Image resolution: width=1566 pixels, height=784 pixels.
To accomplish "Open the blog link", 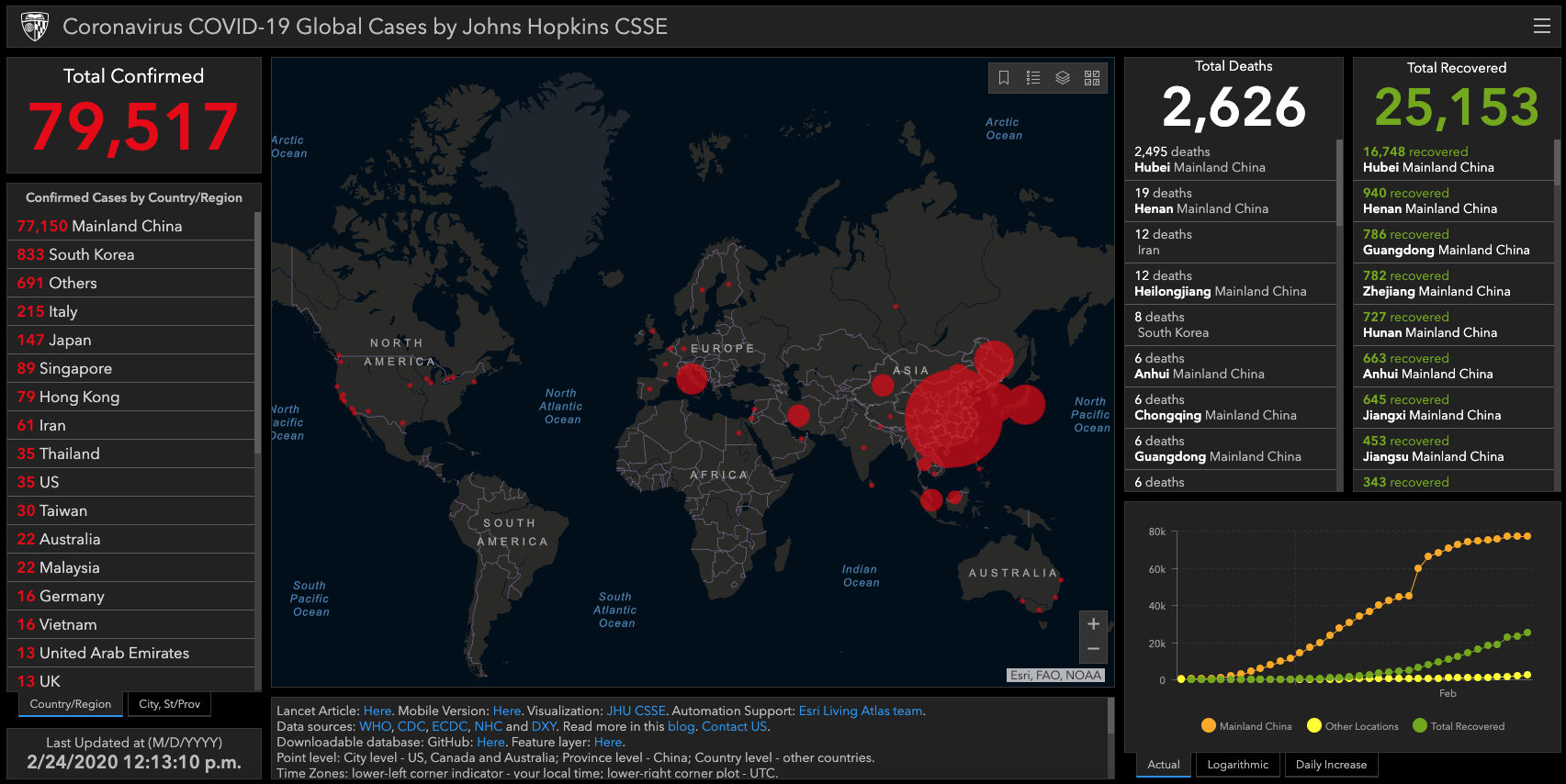I will [x=681, y=726].
